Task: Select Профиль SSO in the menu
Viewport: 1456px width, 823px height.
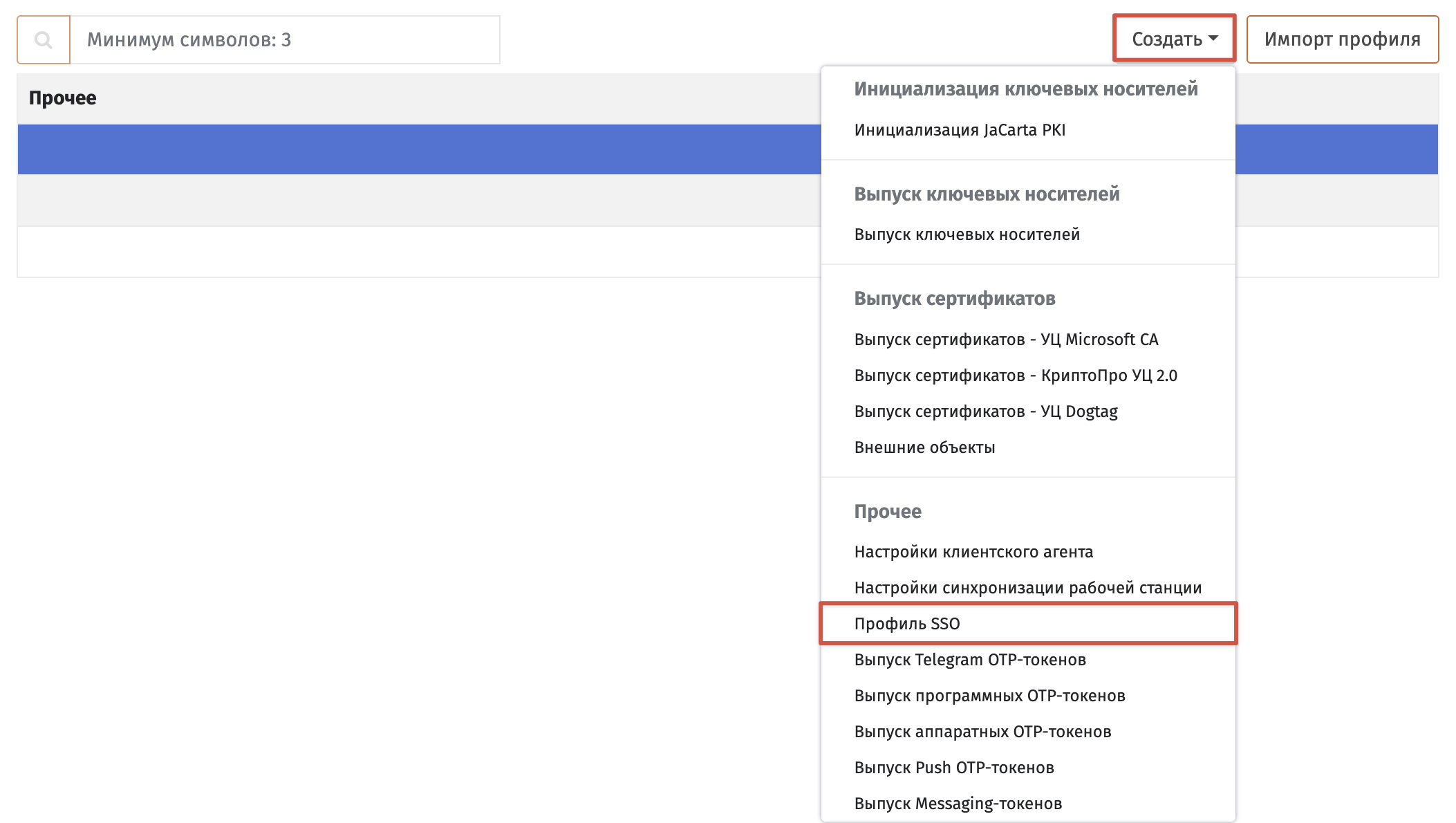Action: [1028, 624]
